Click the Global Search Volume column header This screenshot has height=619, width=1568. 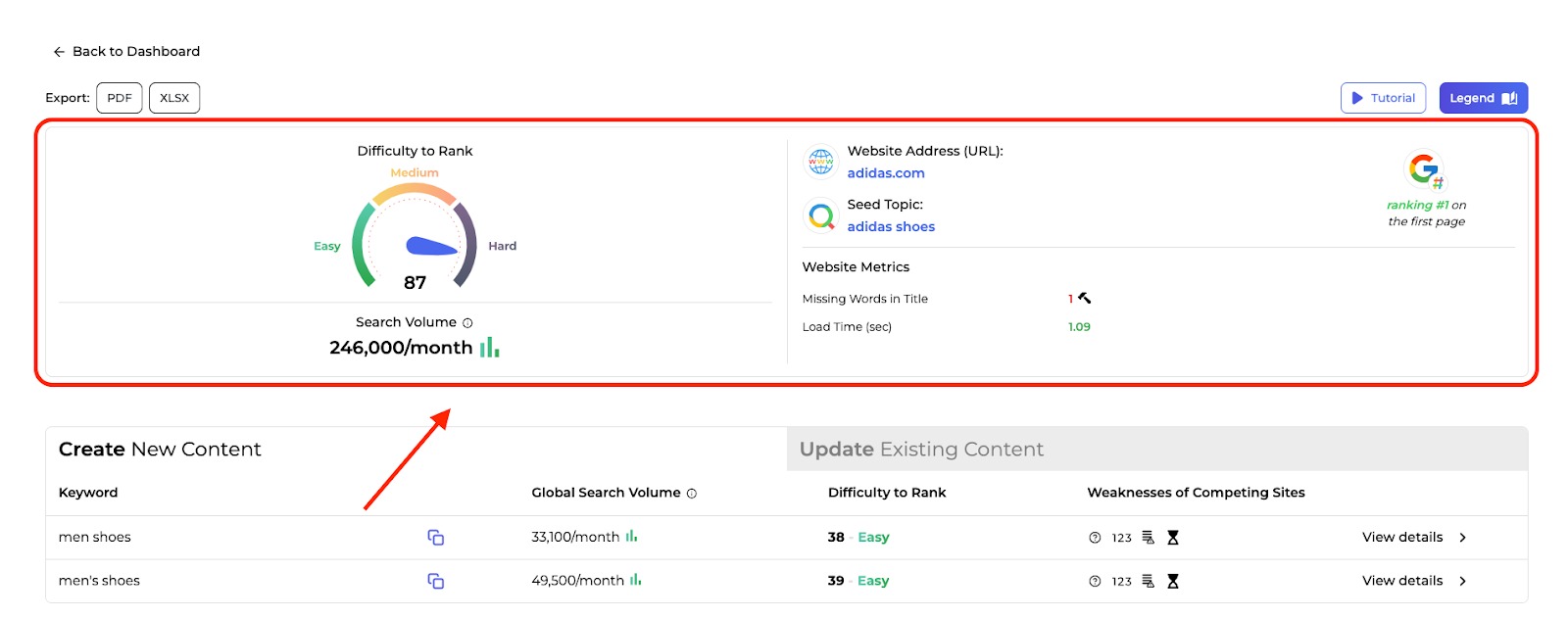(x=606, y=493)
